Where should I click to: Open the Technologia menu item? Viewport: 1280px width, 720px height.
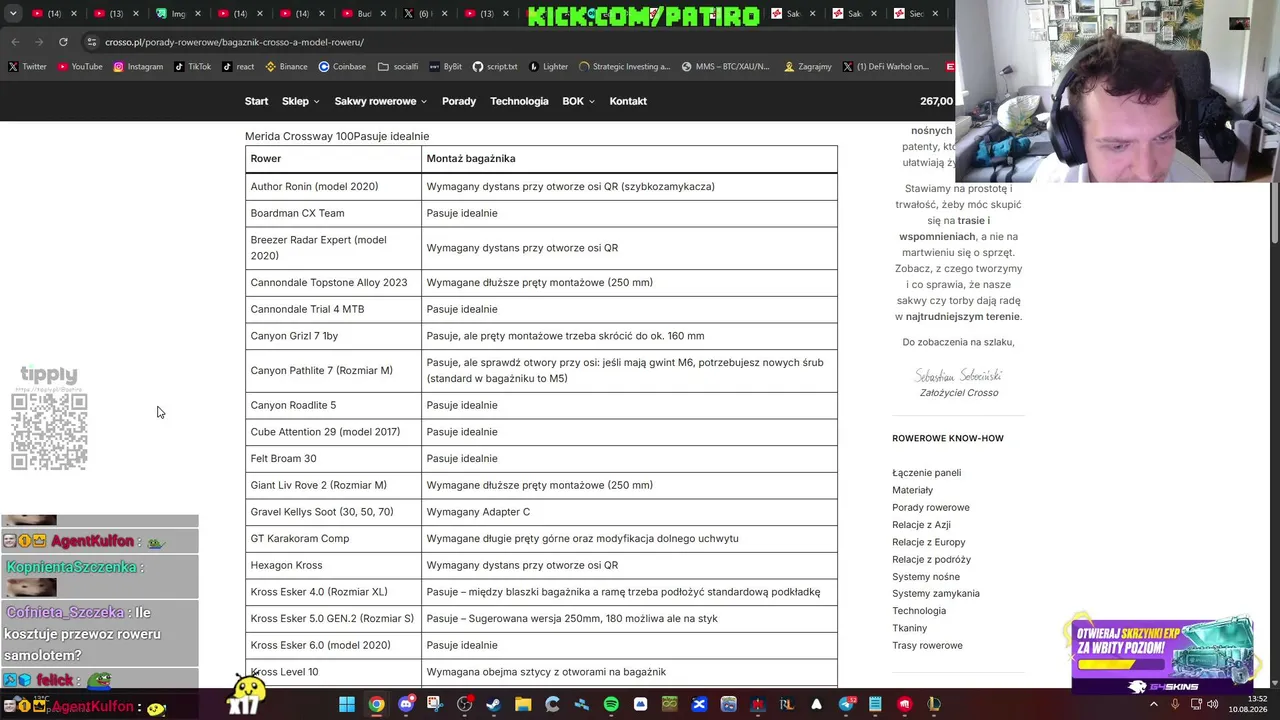[x=519, y=101]
